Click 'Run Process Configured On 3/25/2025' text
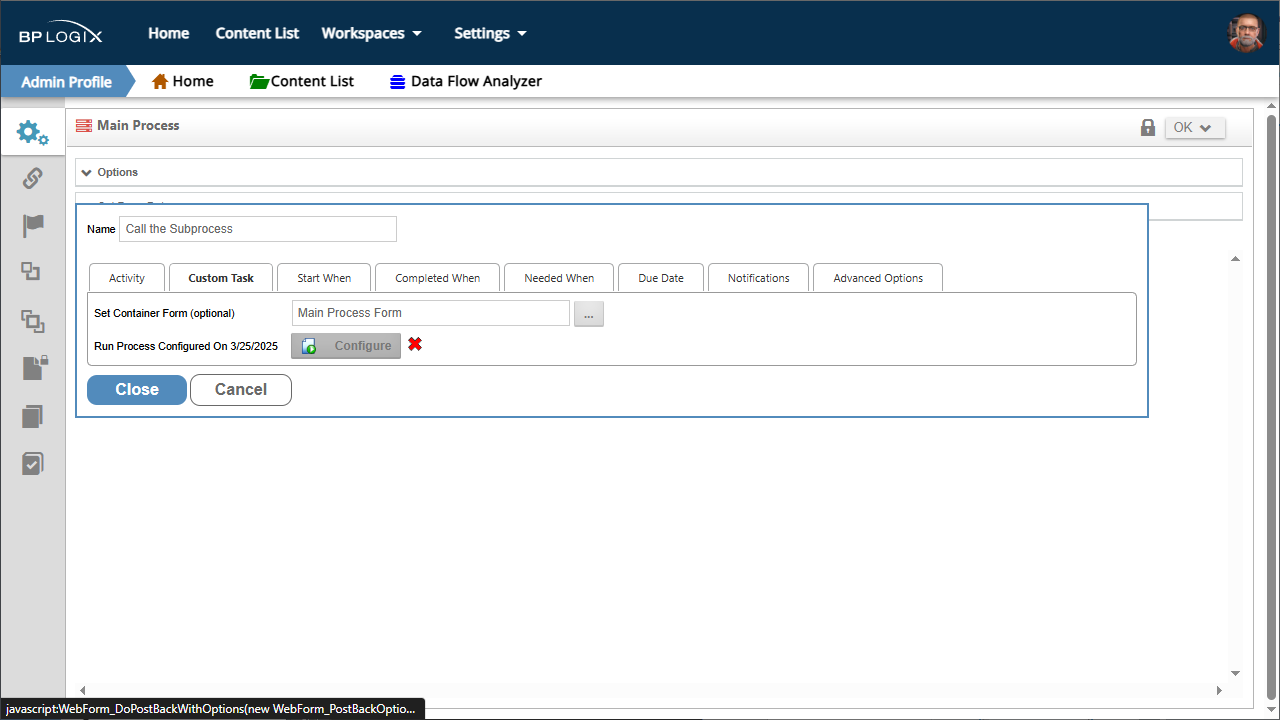The width and height of the screenshot is (1280, 720). pyautogui.click(x=186, y=346)
